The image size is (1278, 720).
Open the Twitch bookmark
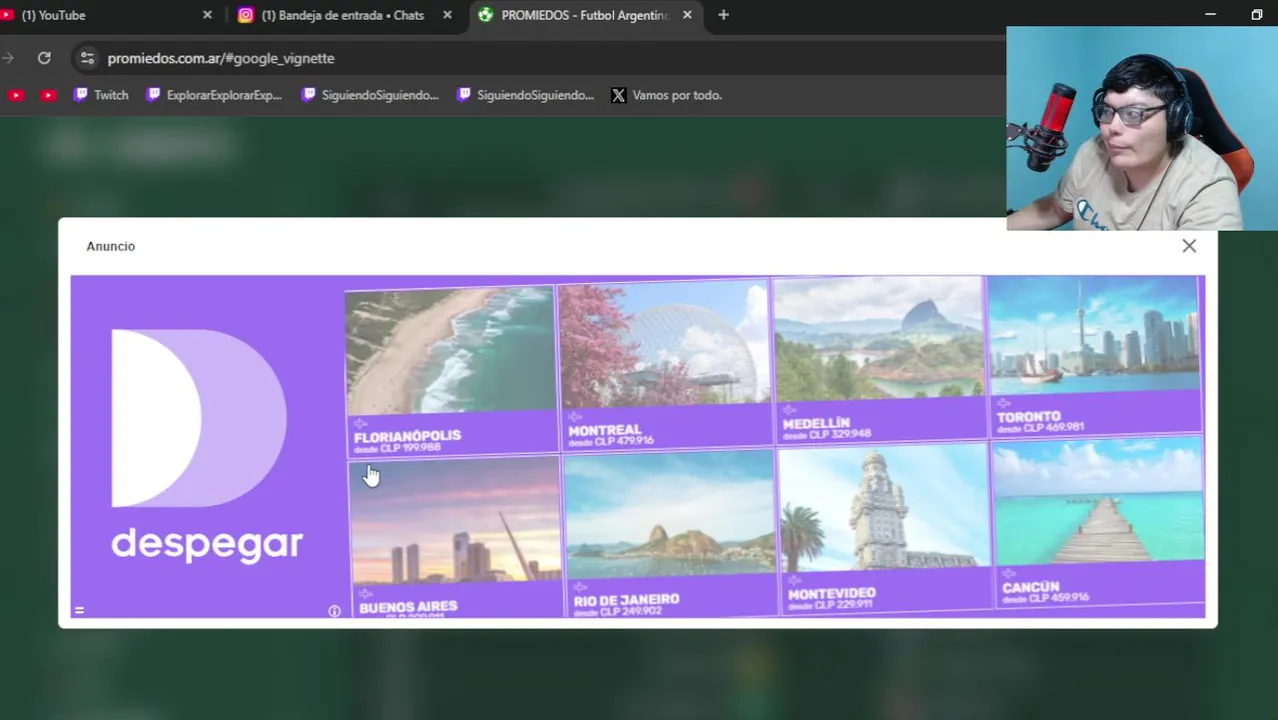coord(101,95)
